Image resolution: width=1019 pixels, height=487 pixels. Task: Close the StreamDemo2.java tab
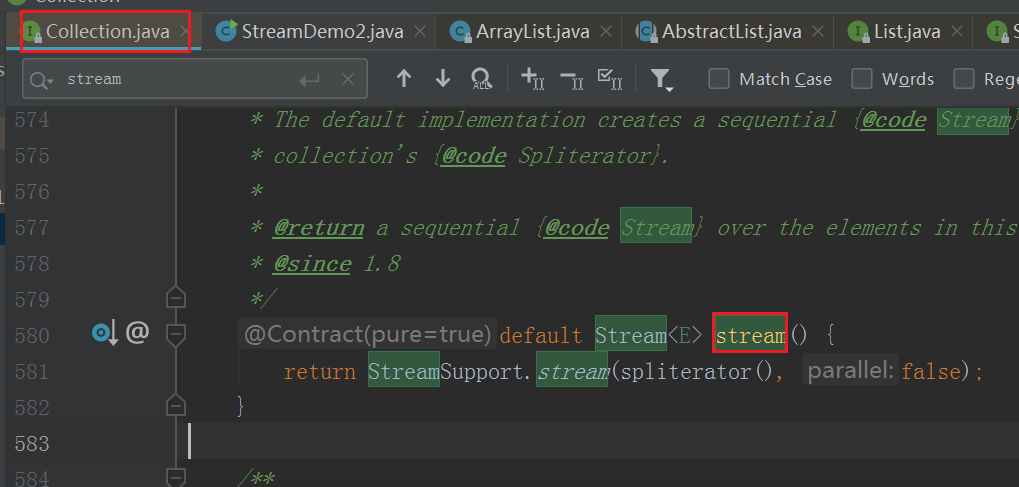[420, 31]
